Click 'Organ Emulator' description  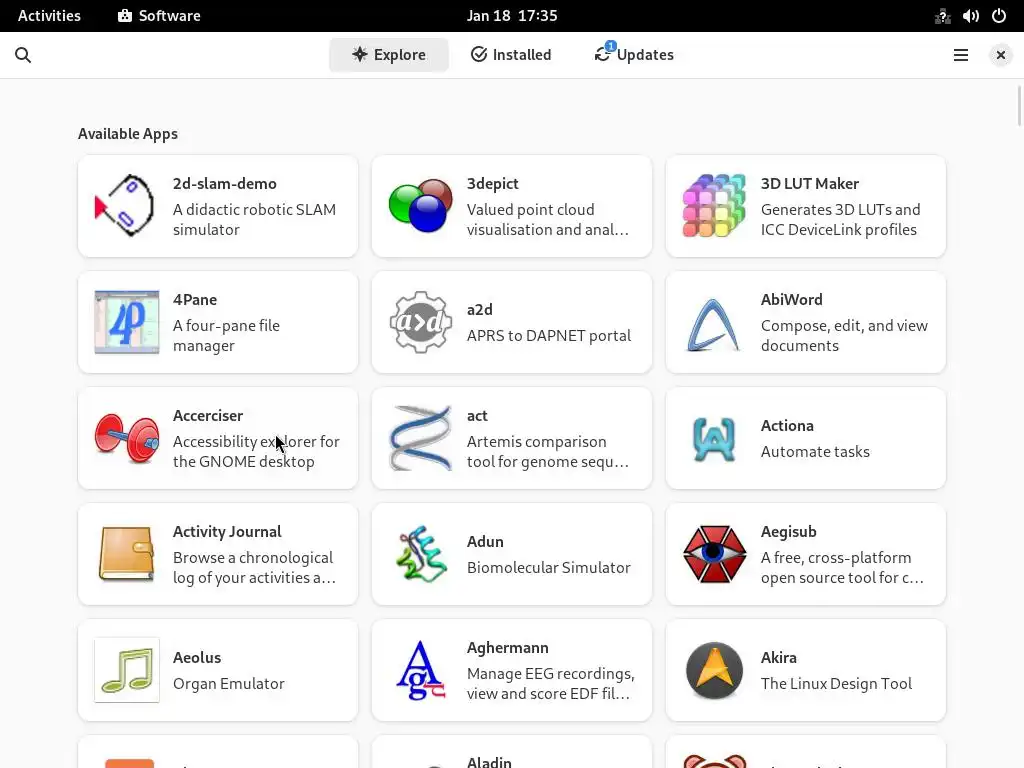point(229,684)
